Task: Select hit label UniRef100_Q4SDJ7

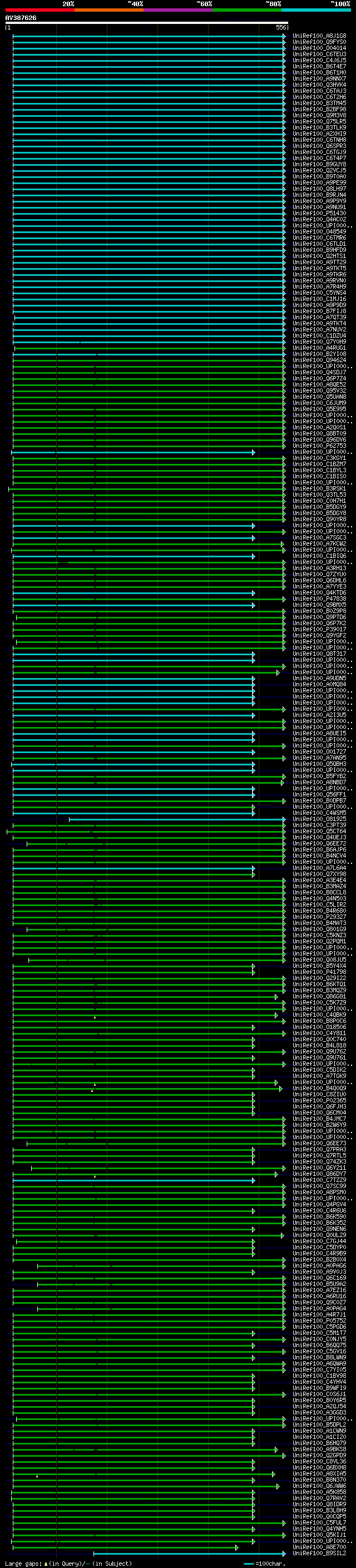Action: pyautogui.click(x=319, y=372)
